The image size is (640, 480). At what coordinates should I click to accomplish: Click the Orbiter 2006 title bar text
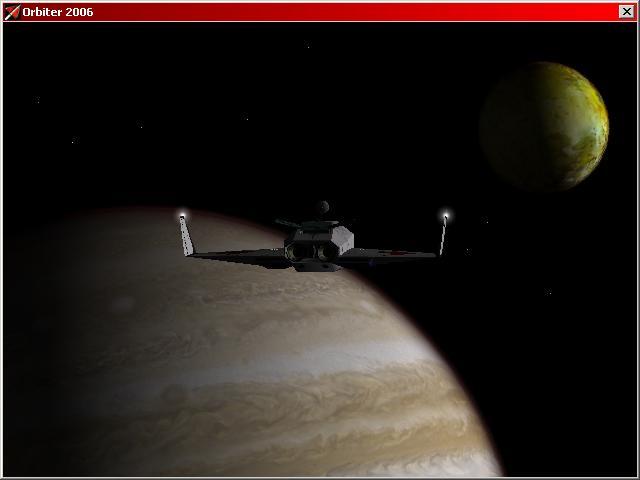58,12
